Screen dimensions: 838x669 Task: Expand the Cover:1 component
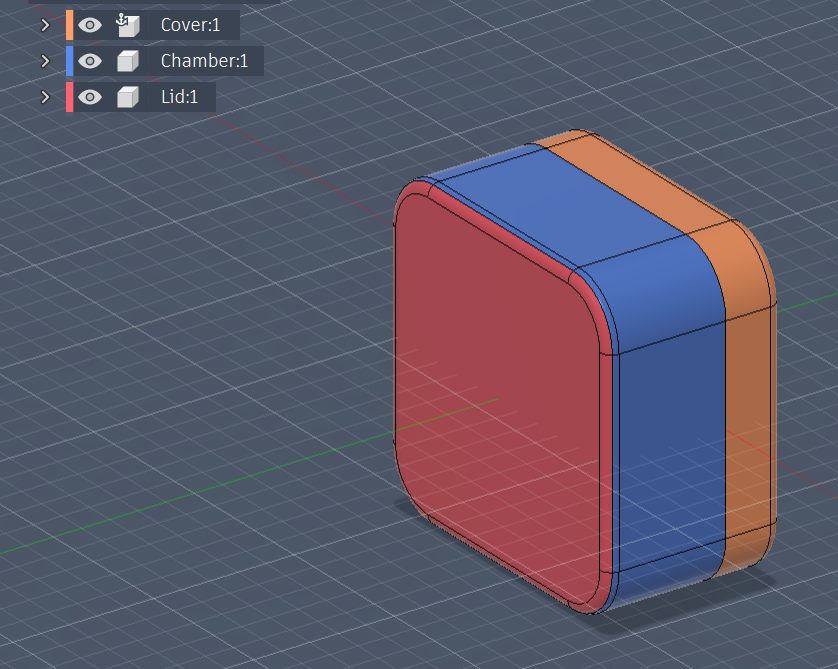45,25
